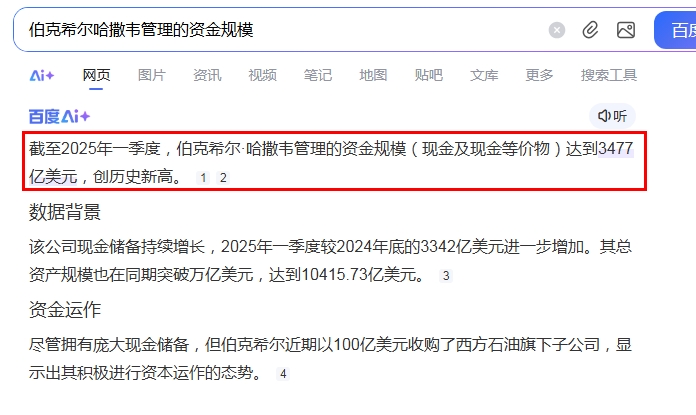The image size is (696, 415).
Task: Open citation reference 3
Action: (446, 276)
